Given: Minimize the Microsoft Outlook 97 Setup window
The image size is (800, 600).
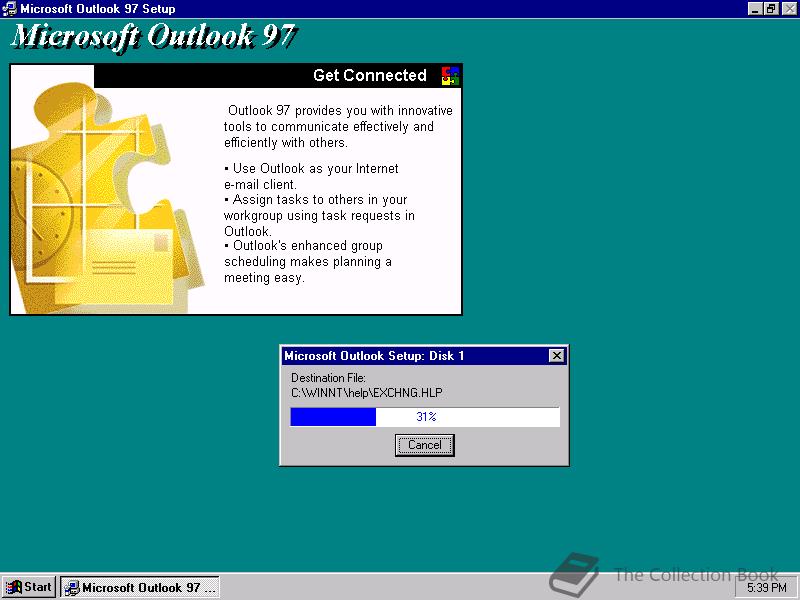Looking at the screenshot, I should click(x=755, y=9).
